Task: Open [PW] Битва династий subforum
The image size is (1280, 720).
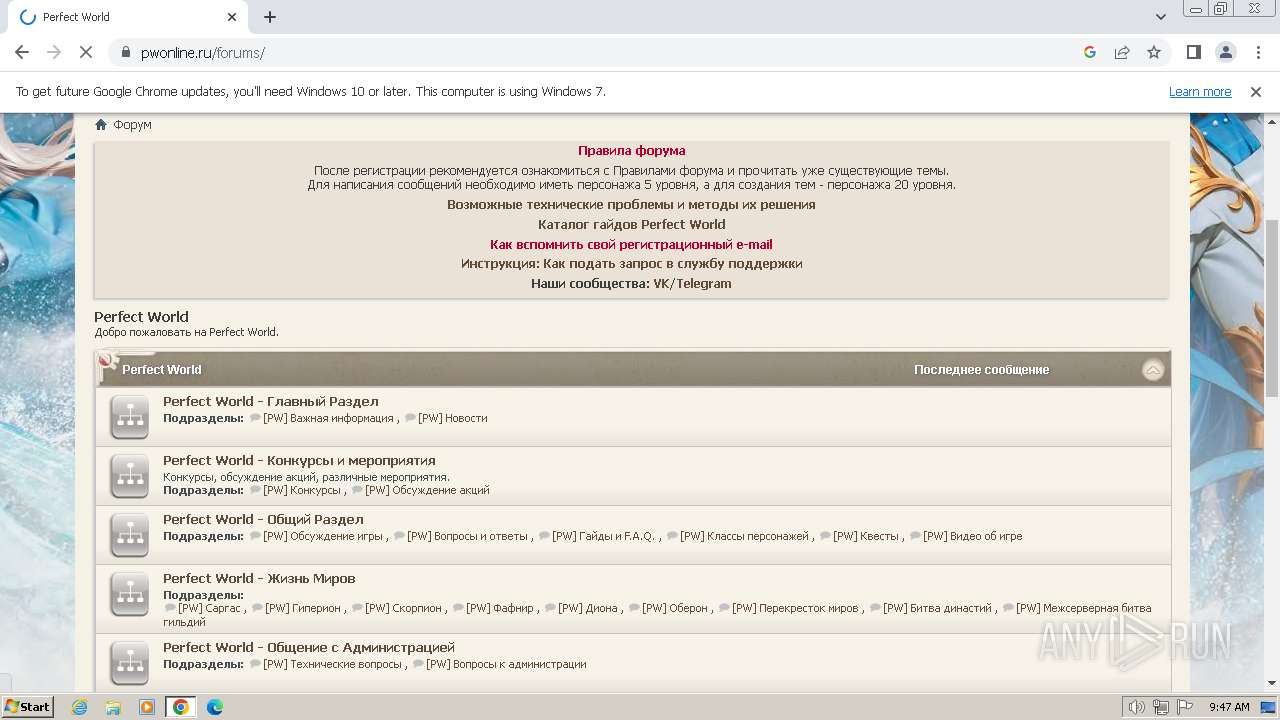Action: [937, 608]
